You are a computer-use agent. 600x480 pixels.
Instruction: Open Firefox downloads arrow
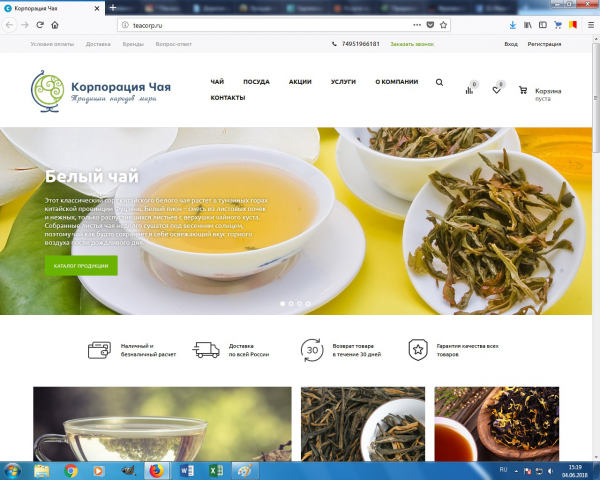[x=513, y=25]
